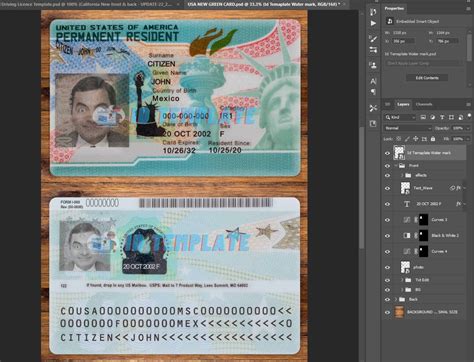Click the Opacity percentage field
Image resolution: width=474 pixels, height=362 pixels.
458,128
